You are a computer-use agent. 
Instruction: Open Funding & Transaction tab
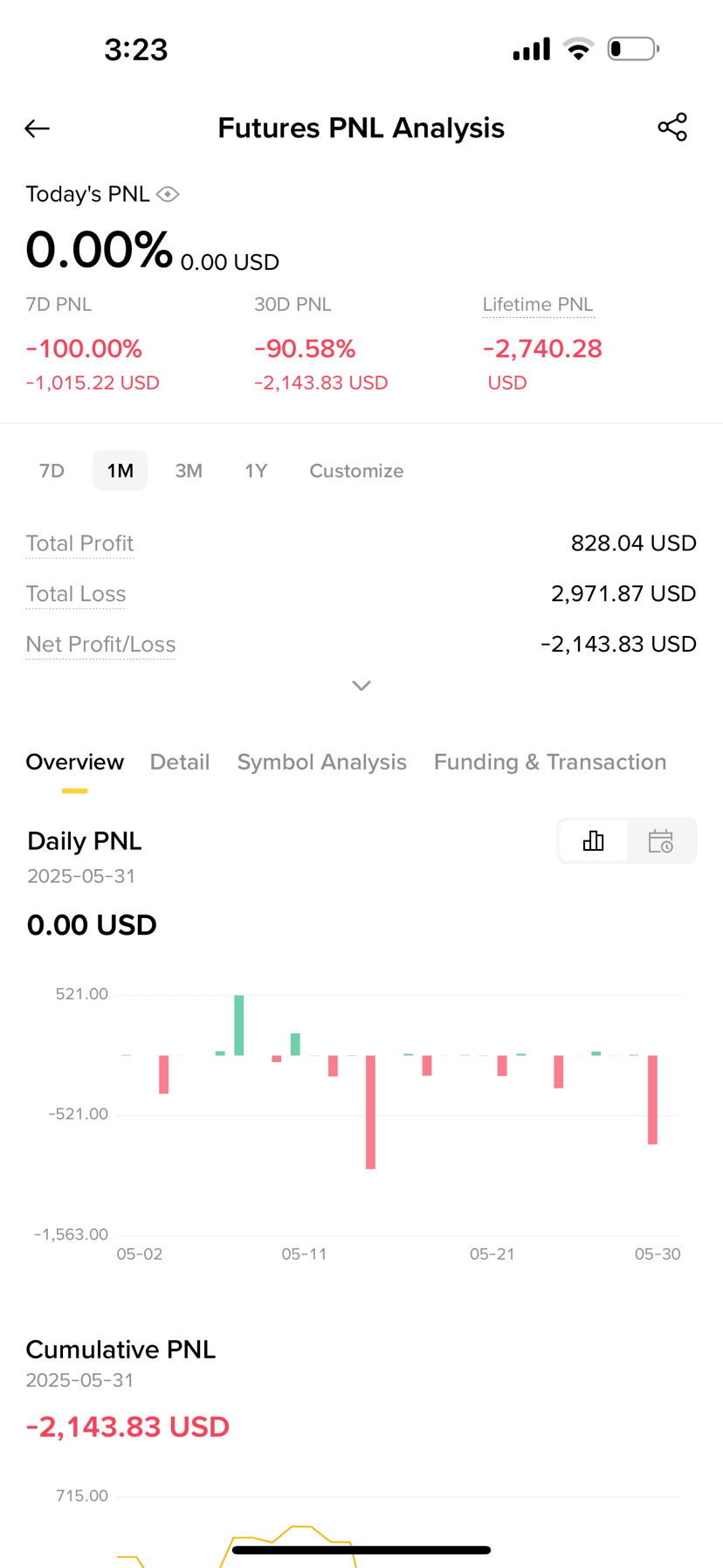point(550,762)
